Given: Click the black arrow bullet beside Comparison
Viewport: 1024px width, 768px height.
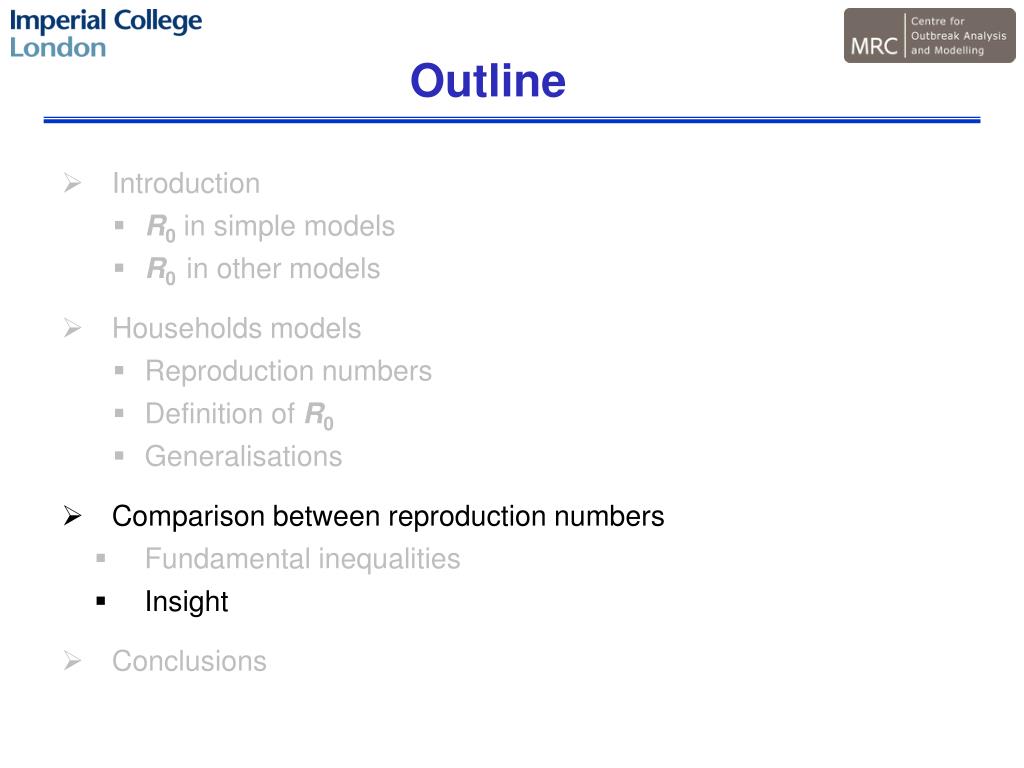Looking at the screenshot, I should [x=72, y=516].
